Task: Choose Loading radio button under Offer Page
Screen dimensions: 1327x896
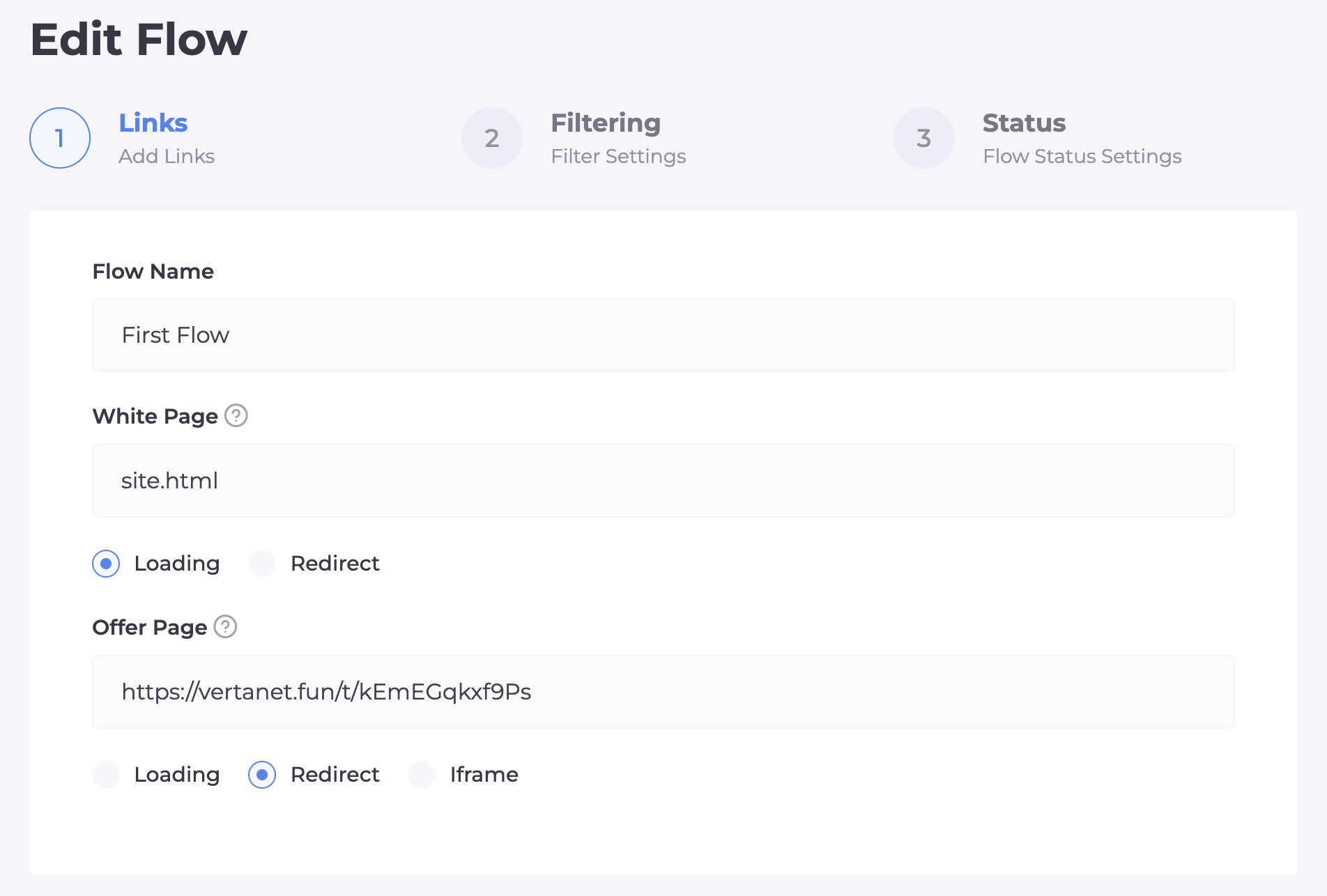Action: tap(106, 774)
